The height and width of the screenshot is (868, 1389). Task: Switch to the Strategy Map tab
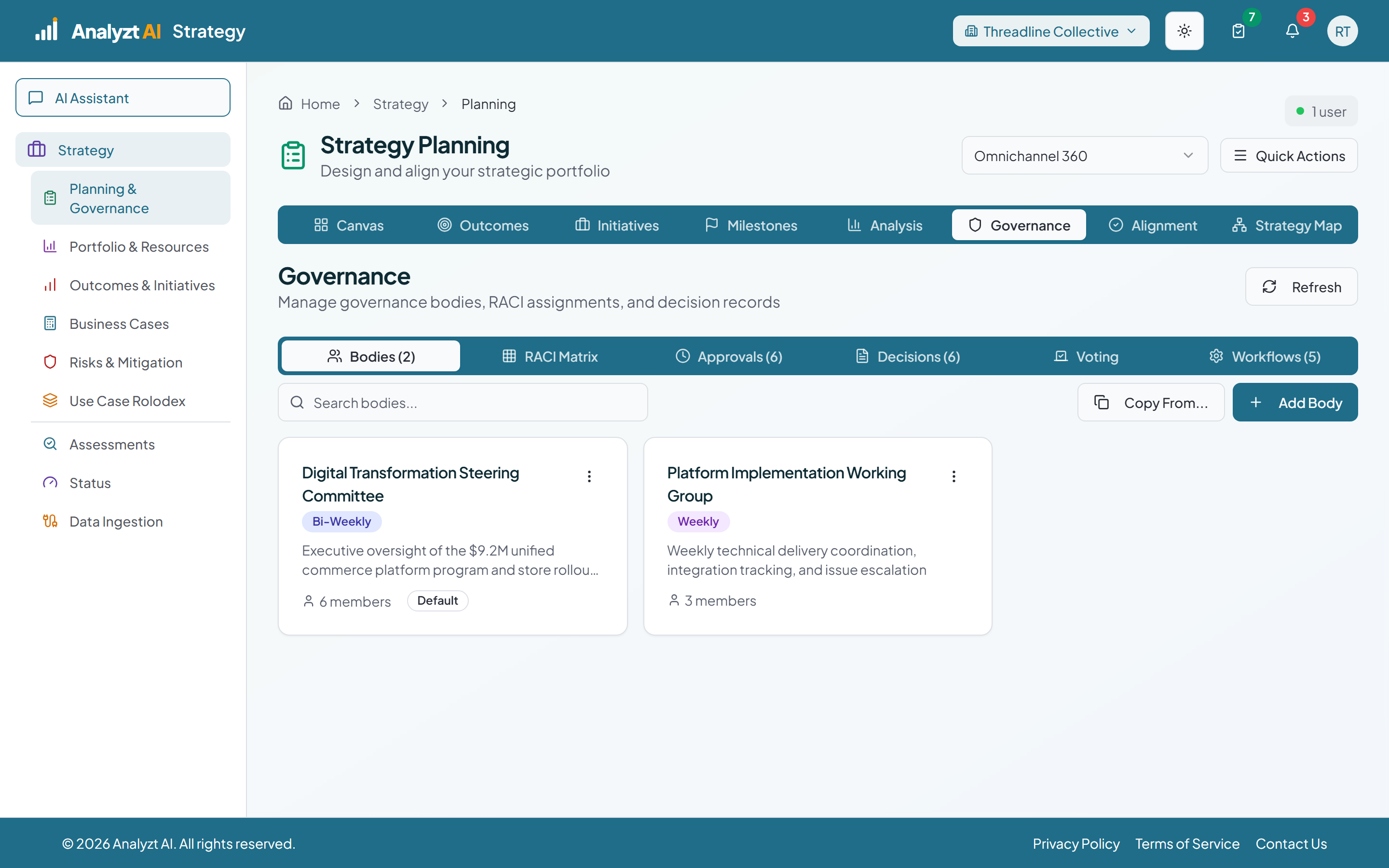coord(1286,225)
